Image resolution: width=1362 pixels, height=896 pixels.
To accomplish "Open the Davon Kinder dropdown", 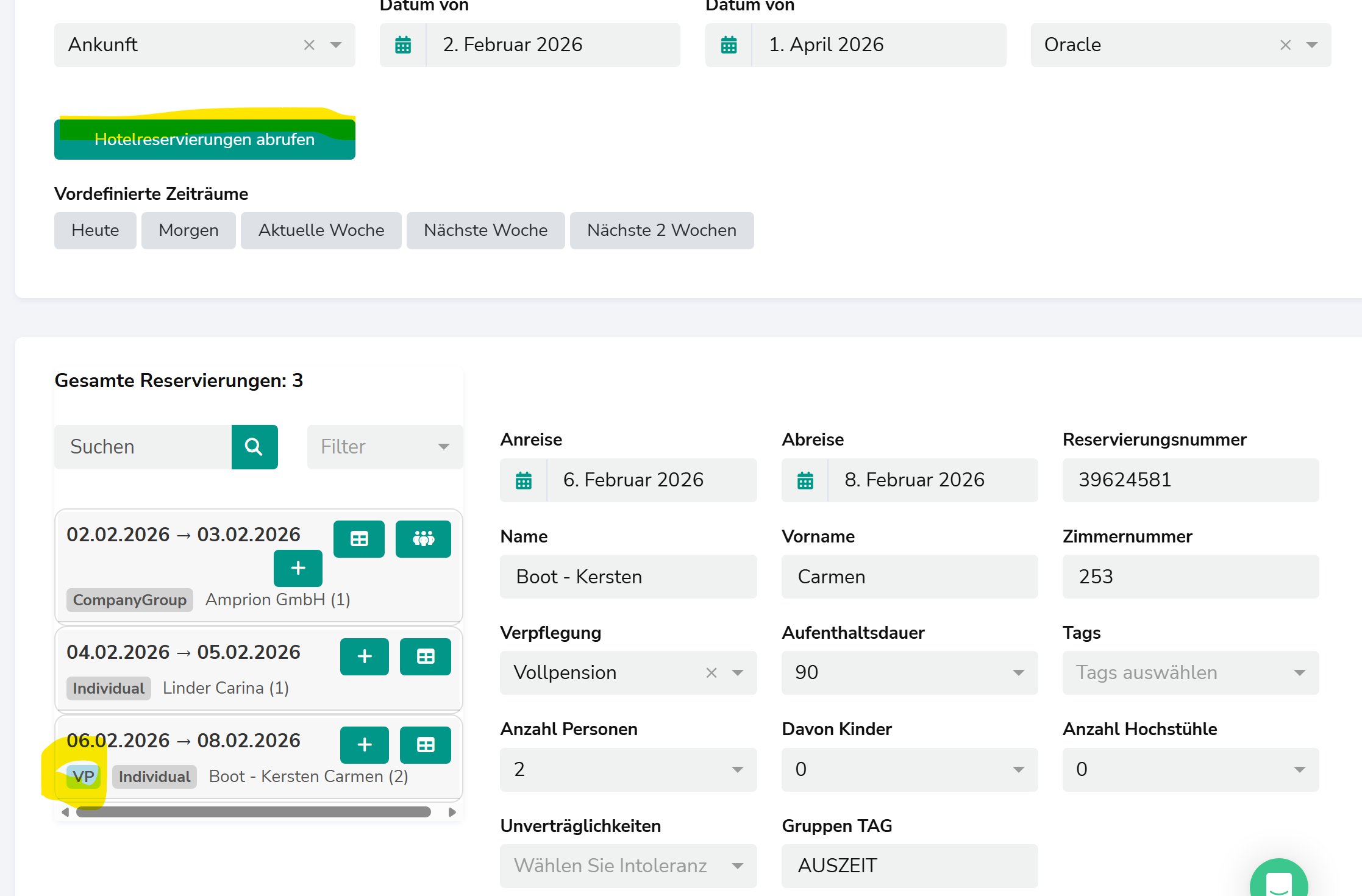I will [910, 770].
